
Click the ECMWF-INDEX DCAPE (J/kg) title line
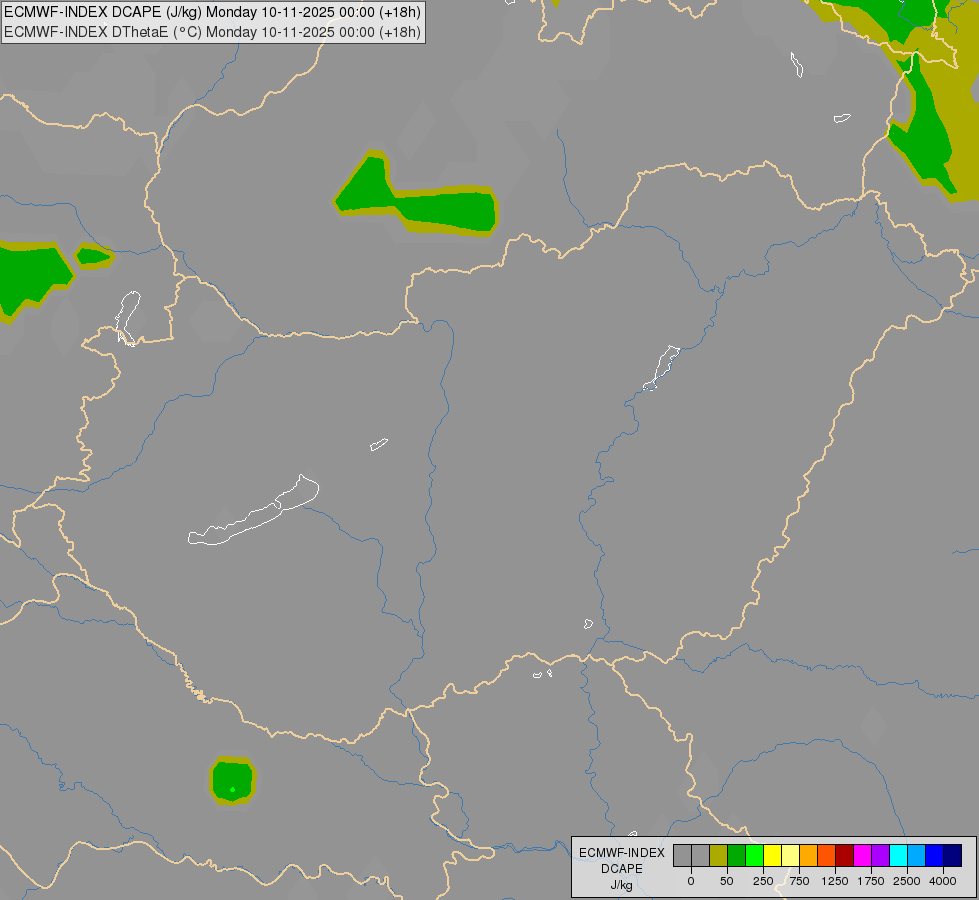(x=212, y=12)
